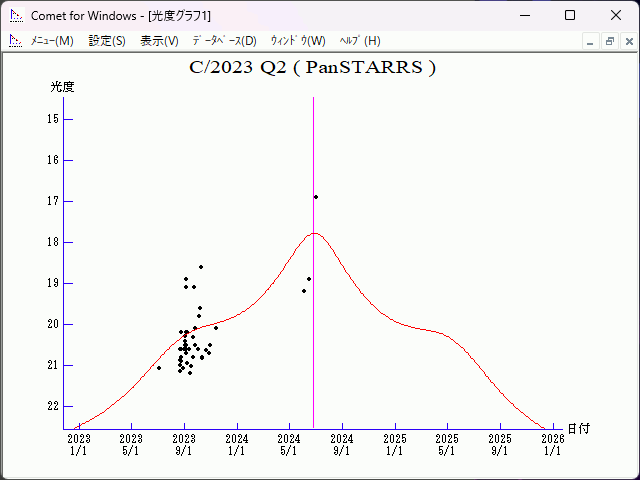Image resolution: width=640 pixels, height=480 pixels.
Task: Open the 表示(V) view menu
Action: click(x=159, y=41)
